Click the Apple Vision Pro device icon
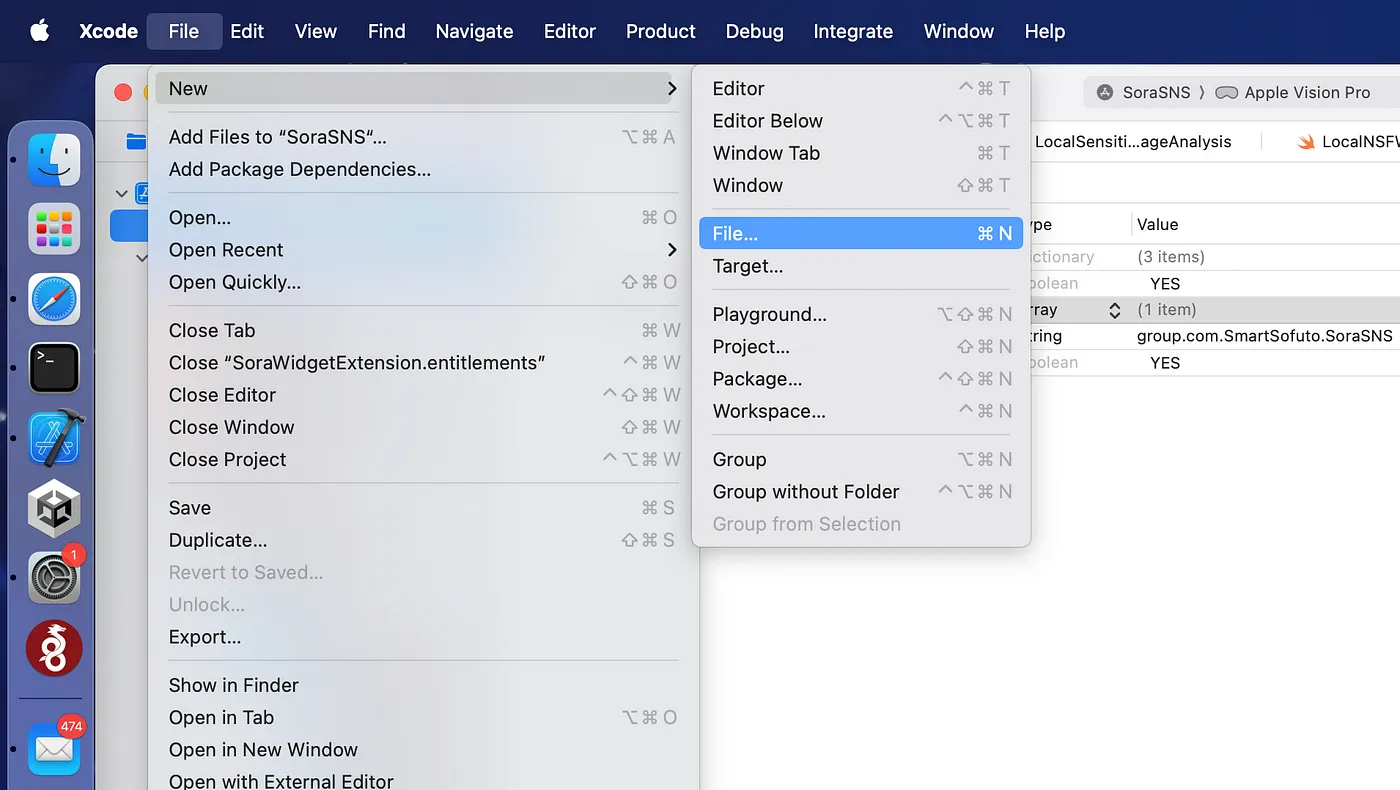 [1226, 92]
